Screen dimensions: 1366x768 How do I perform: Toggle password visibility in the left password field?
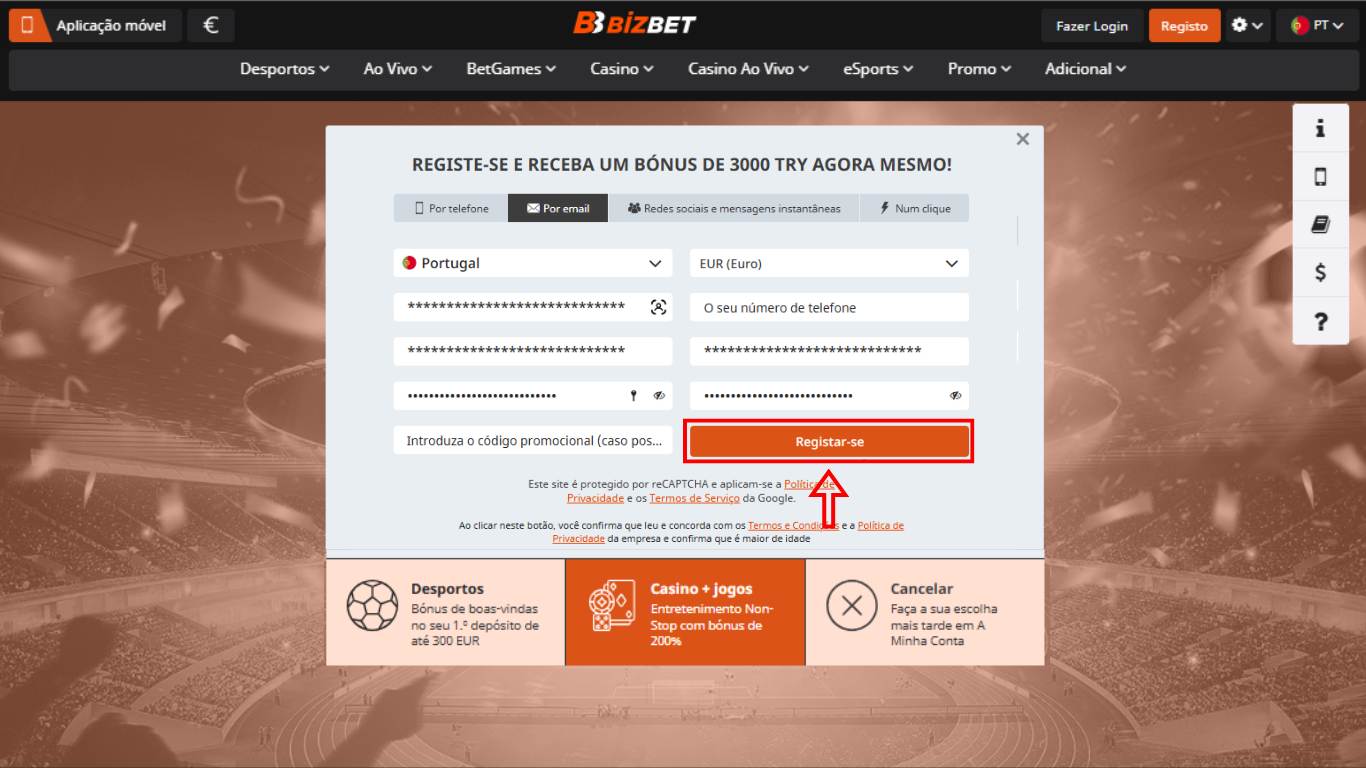(x=659, y=396)
